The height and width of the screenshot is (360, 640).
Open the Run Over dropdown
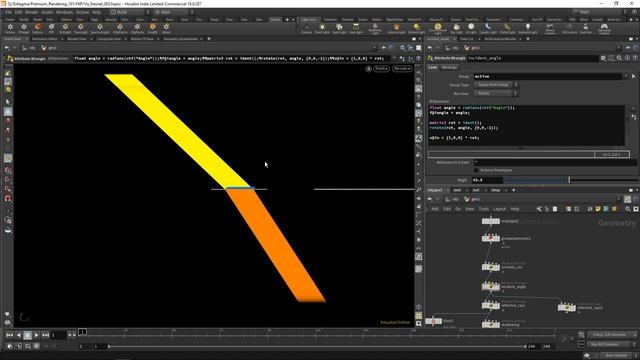click(496, 93)
